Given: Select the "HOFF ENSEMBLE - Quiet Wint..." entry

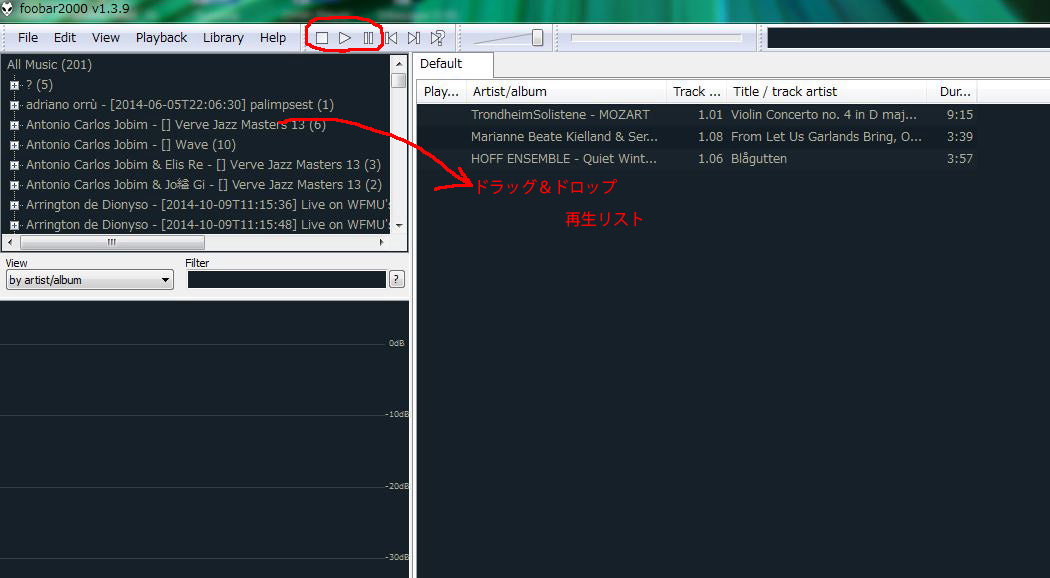Looking at the screenshot, I should pos(564,159).
